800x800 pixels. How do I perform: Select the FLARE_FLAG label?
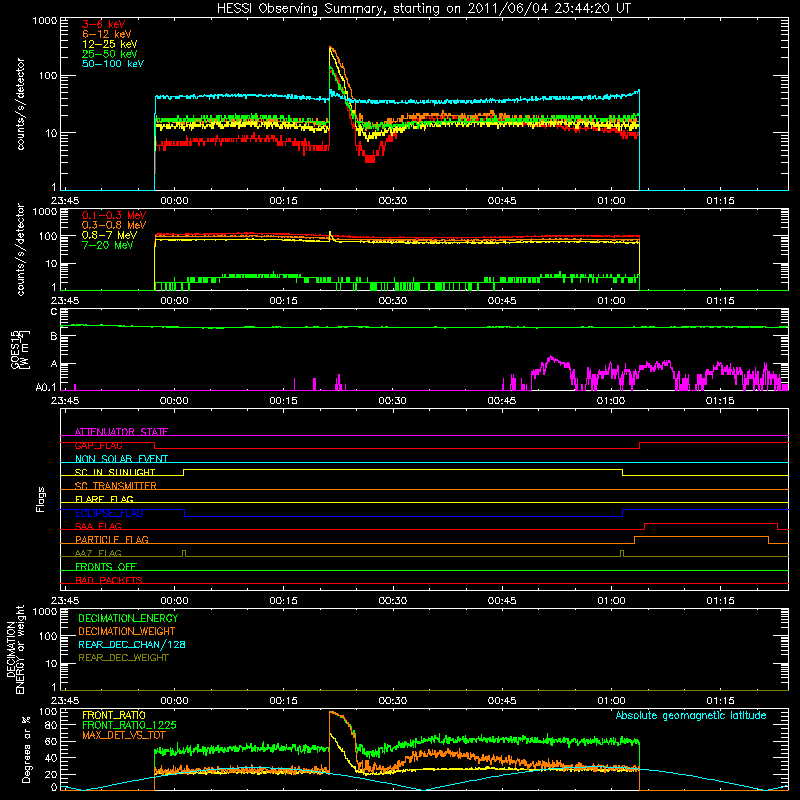pyautogui.click(x=104, y=499)
